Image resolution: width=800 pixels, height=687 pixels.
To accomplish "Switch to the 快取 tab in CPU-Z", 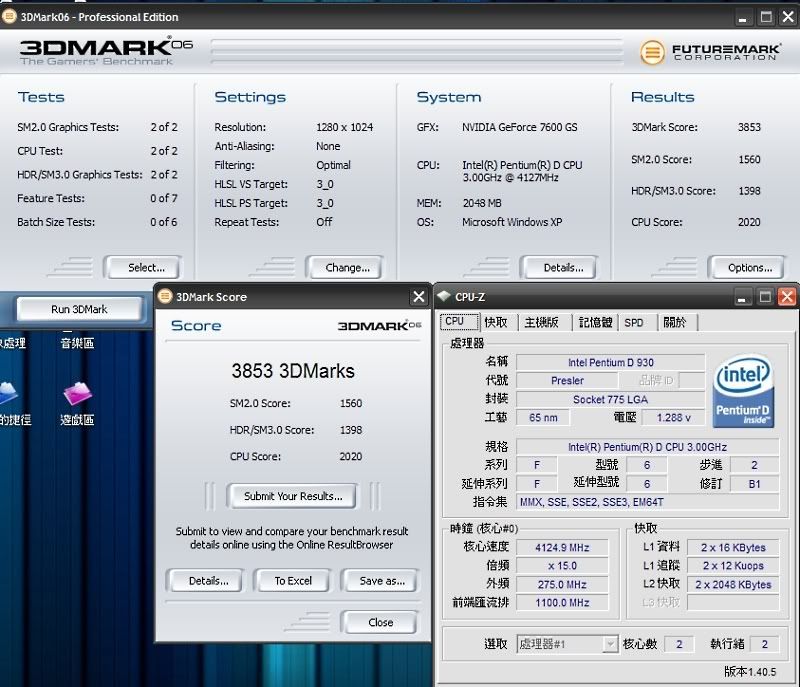I will (x=496, y=322).
